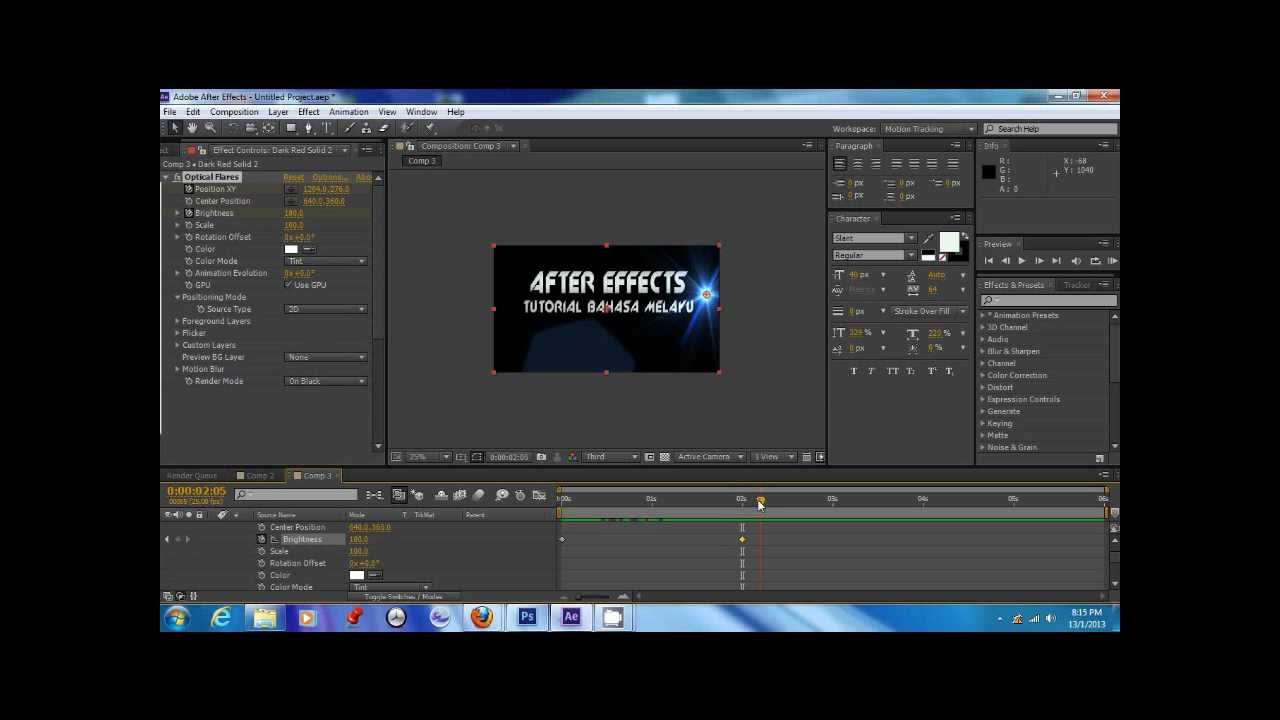Click the Position XY crosshair picker button

[291, 189]
